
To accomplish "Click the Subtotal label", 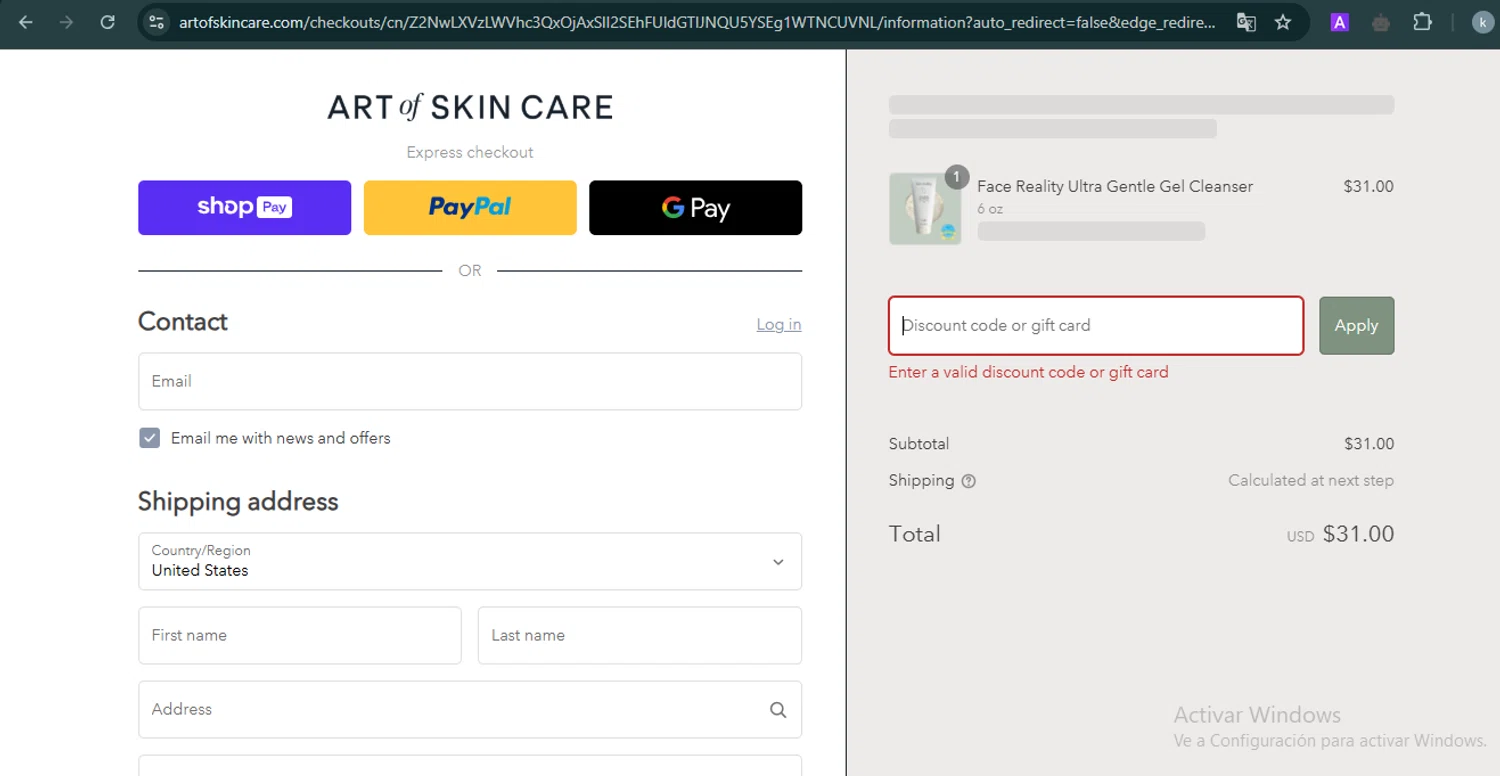I will tap(919, 444).
